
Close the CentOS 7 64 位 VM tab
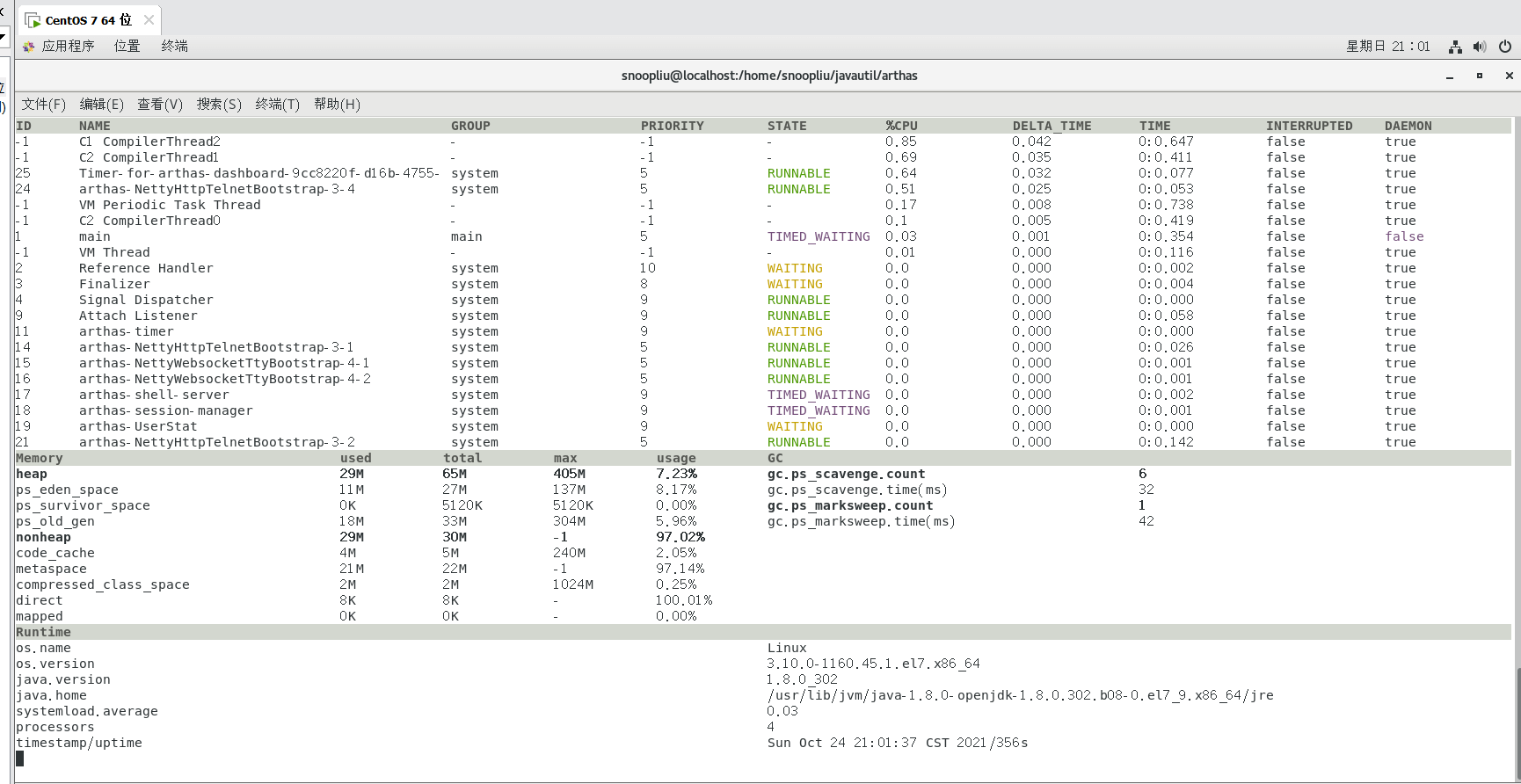[x=149, y=20]
